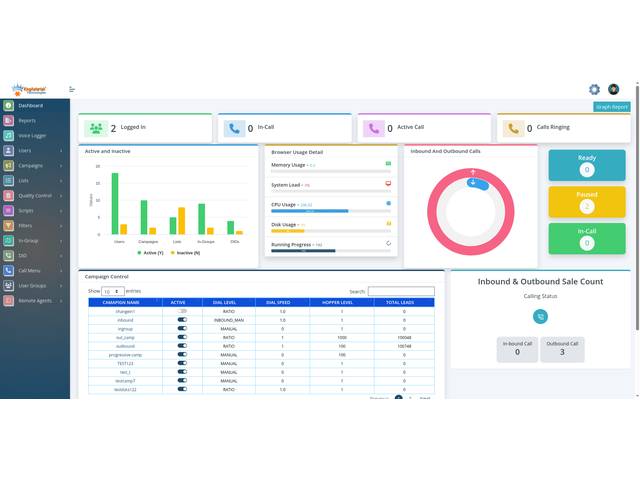Click the Logged In users icon
The image size is (640, 480).
95,128
